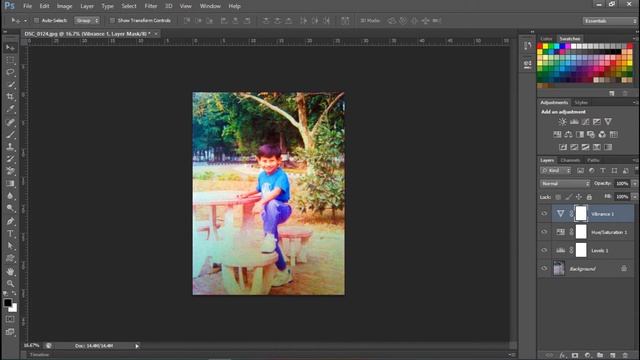Select the Vibrance 1 layer mask thumbnail
The height and width of the screenshot is (360, 640).
point(581,213)
